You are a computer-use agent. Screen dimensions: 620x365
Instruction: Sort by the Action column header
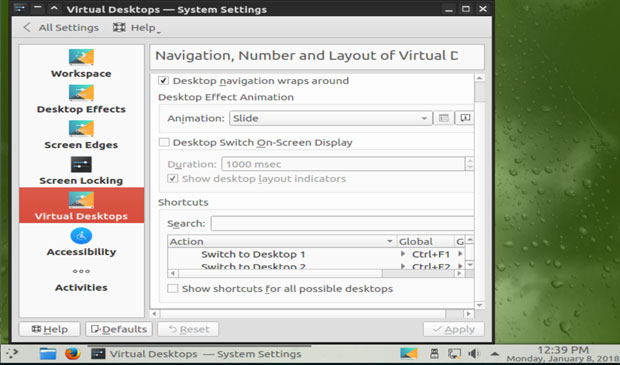click(x=282, y=241)
